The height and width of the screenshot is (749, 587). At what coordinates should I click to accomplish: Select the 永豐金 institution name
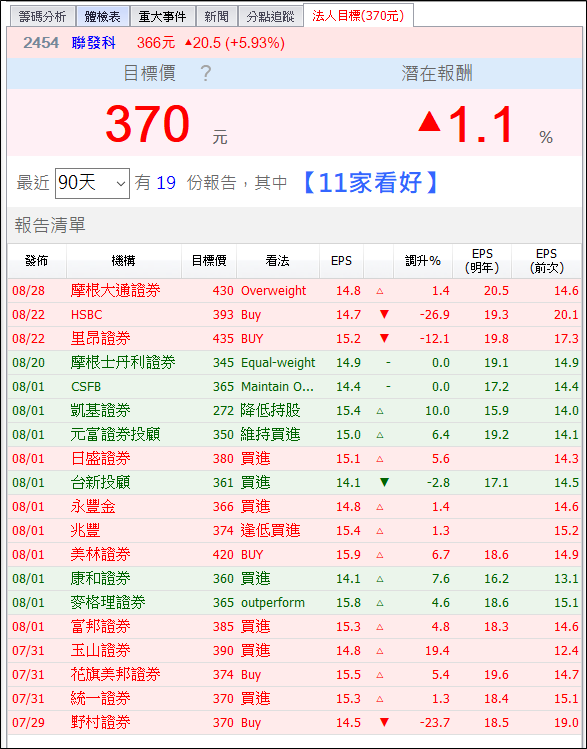pyautogui.click(x=93, y=507)
